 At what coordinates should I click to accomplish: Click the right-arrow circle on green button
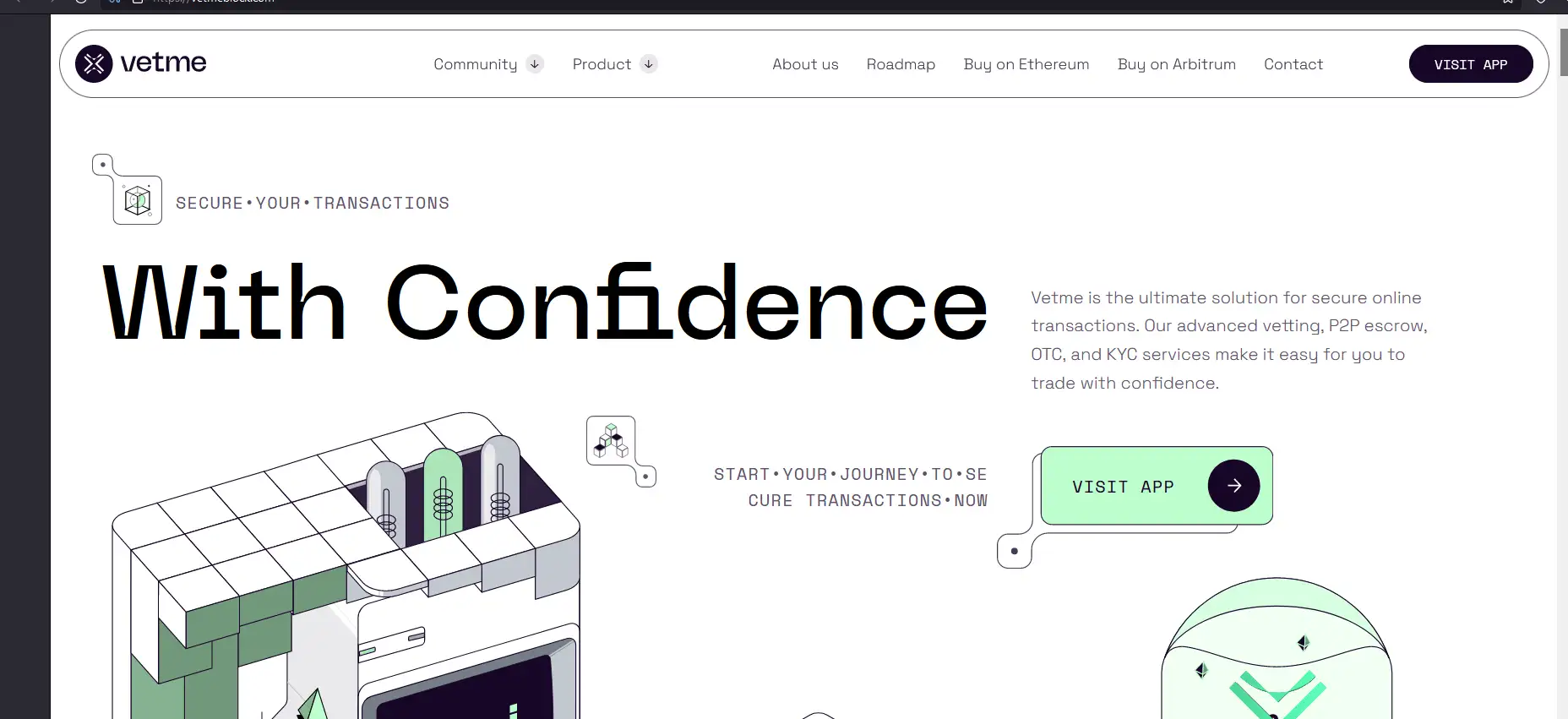pos(1233,486)
